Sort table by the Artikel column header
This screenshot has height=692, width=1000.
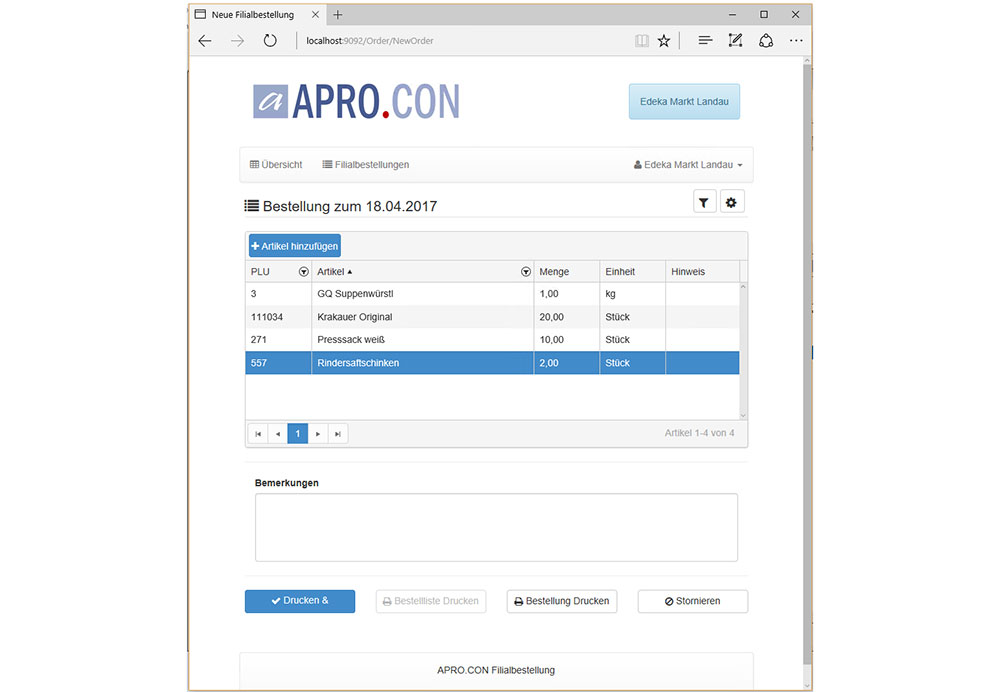(x=330, y=272)
